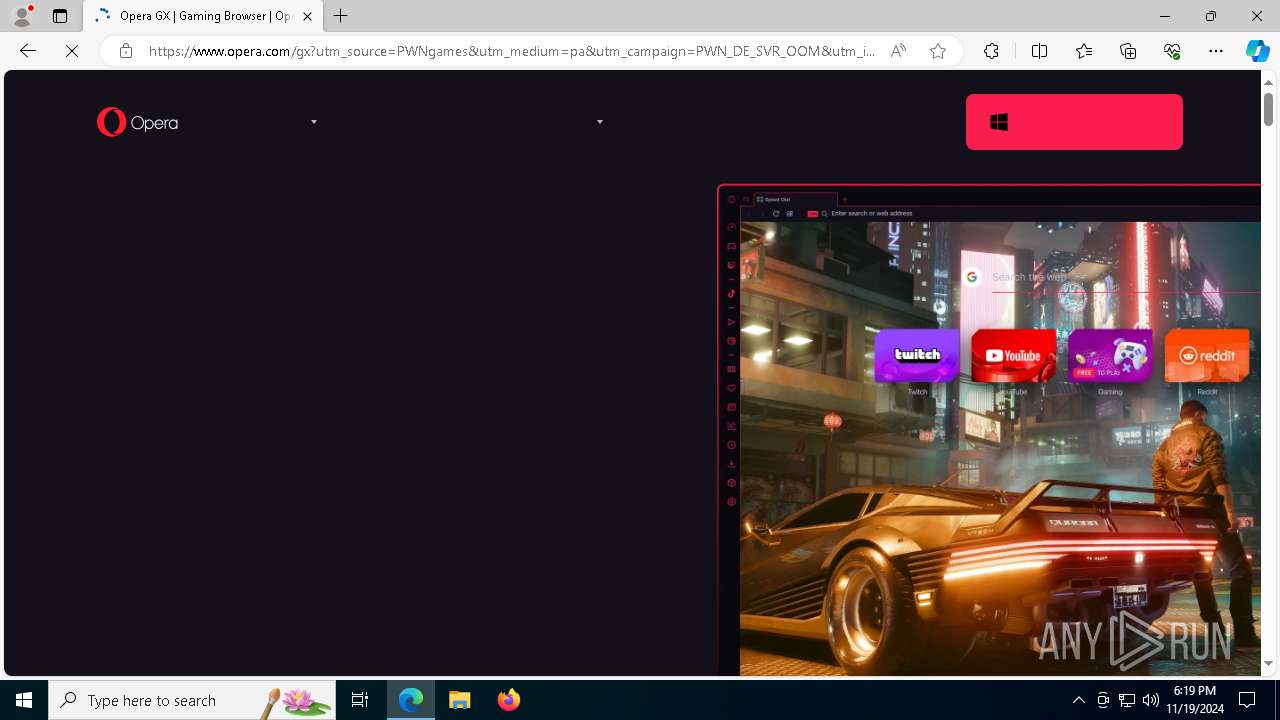Viewport: 1280px width, 720px height.
Task: Open the clock showing 6:19 PM
Action: pos(1195,700)
